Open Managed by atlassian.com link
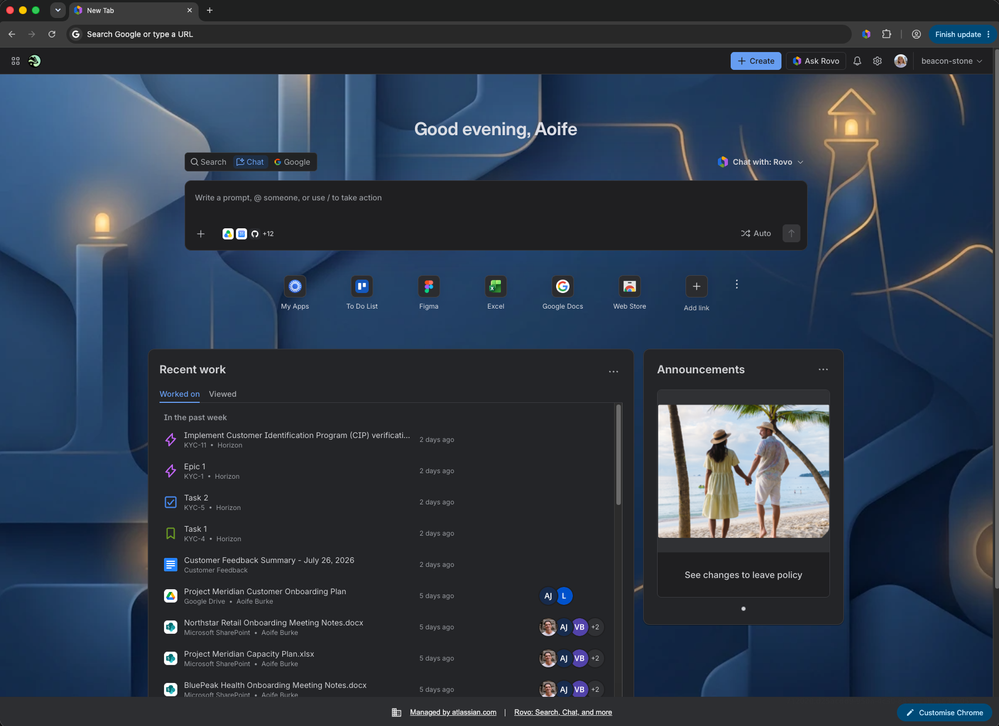This screenshot has width=999, height=726. point(453,713)
